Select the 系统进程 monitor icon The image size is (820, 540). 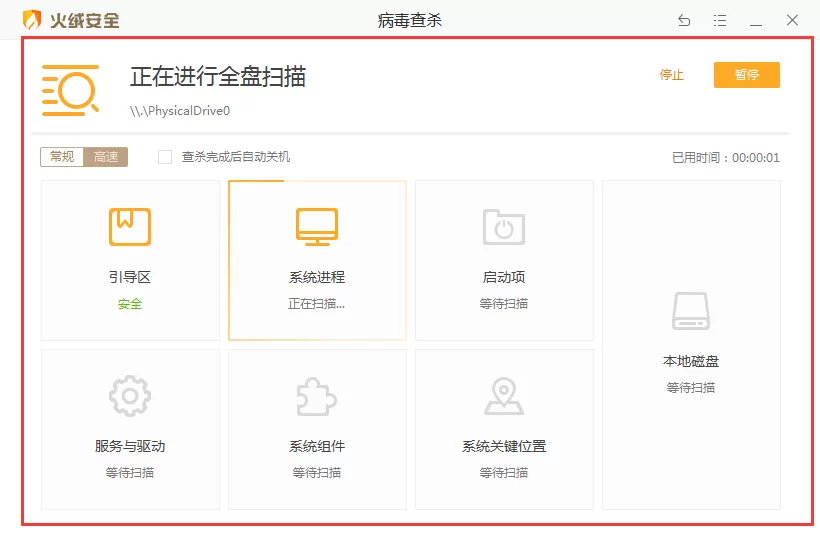click(x=317, y=227)
